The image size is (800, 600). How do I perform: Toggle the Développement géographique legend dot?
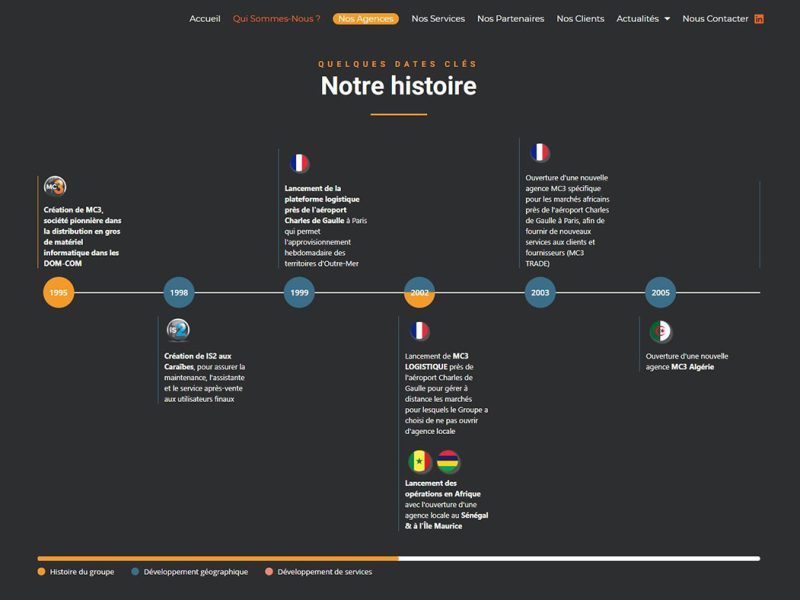[135, 571]
